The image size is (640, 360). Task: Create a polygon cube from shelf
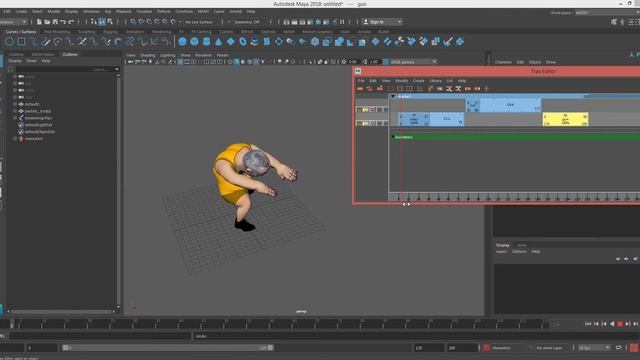click(194, 41)
